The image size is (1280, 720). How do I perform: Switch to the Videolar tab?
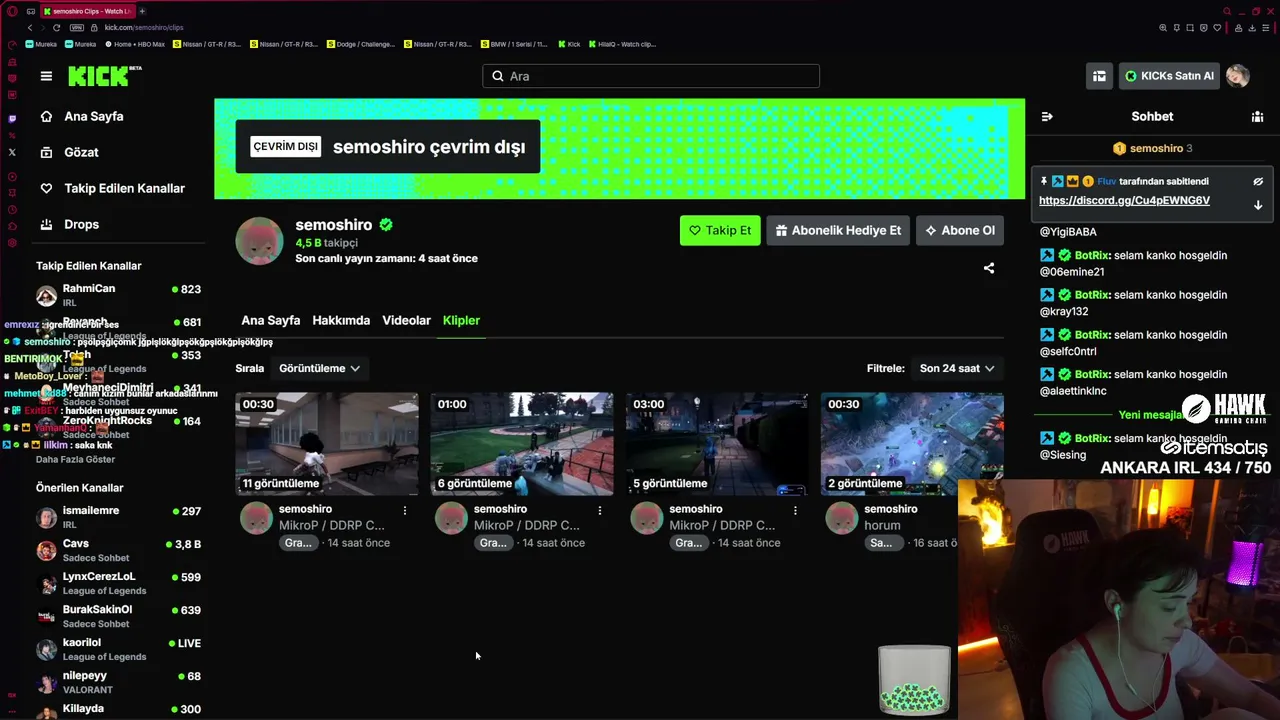coord(406,320)
